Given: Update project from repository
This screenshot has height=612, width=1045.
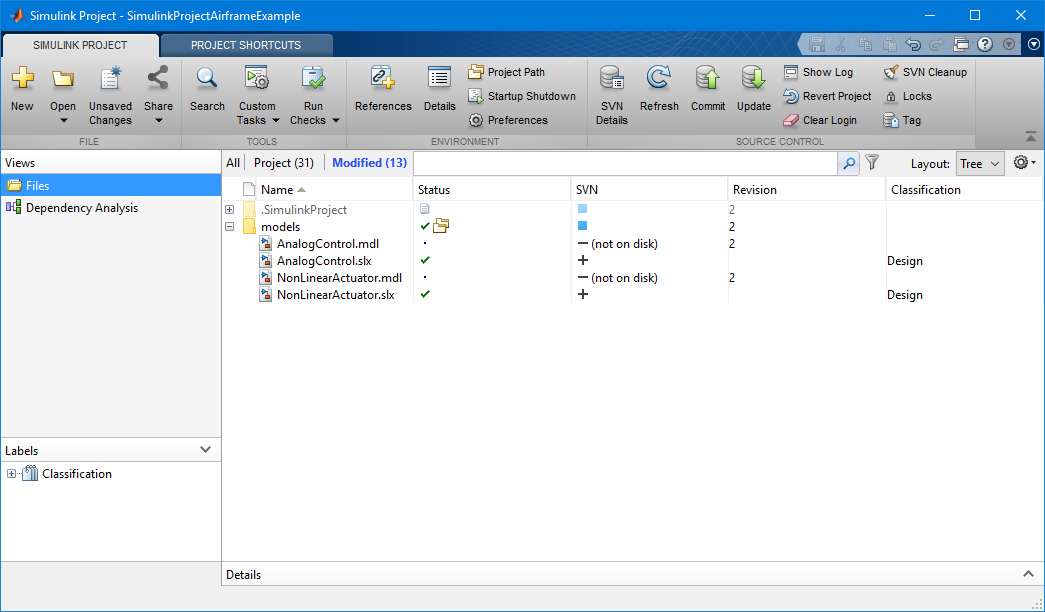Looking at the screenshot, I should [754, 89].
